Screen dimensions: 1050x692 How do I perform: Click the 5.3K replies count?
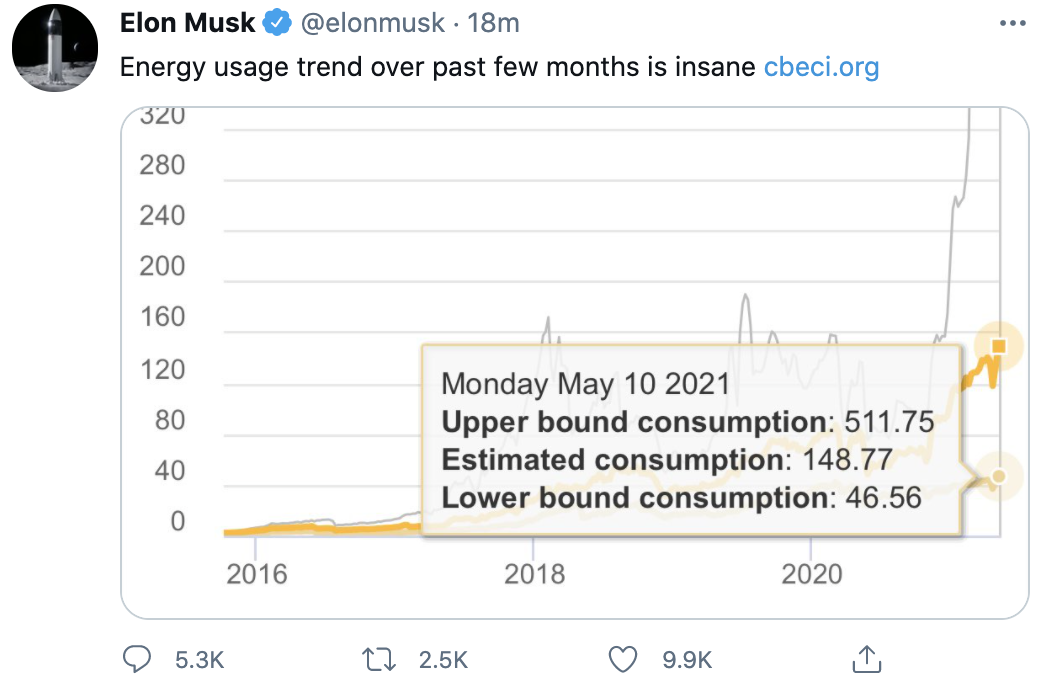pos(199,660)
